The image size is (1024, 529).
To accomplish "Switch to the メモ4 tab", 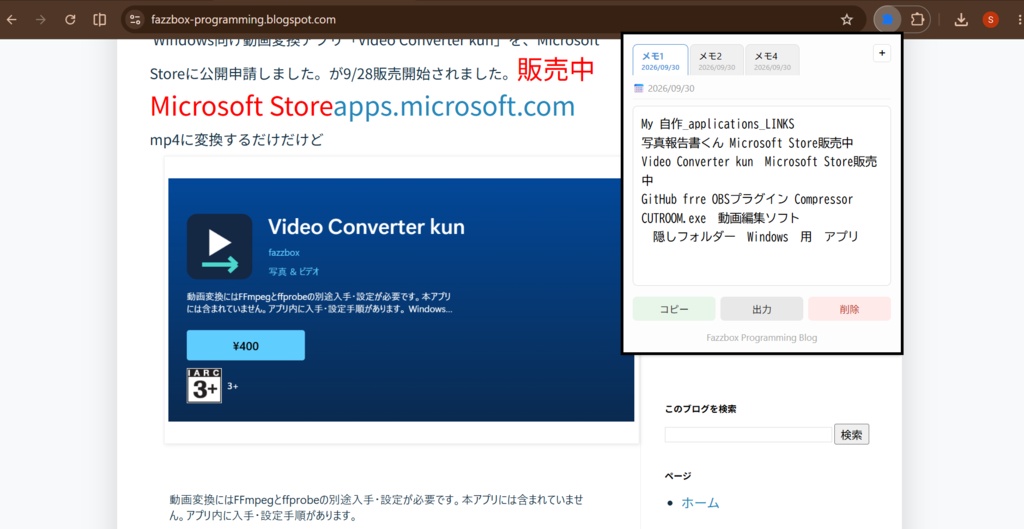I will (x=772, y=60).
